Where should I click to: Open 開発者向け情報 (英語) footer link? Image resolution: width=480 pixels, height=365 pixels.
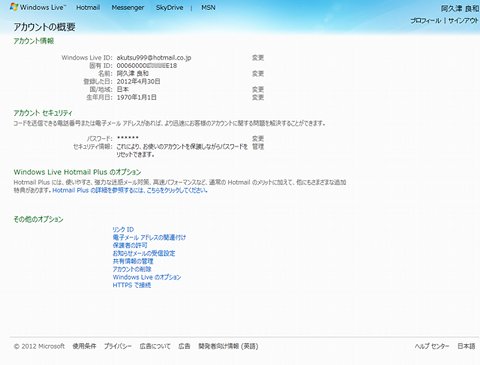click(228, 346)
